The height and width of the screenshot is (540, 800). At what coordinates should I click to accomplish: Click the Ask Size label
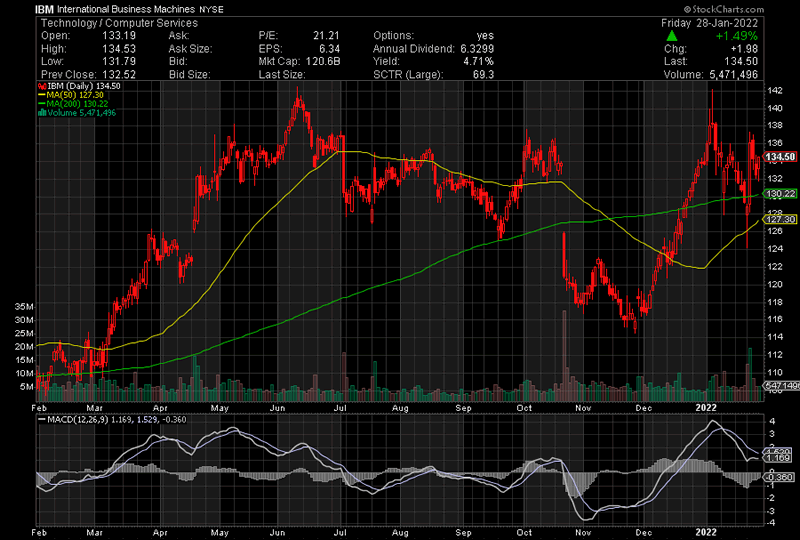coord(190,48)
